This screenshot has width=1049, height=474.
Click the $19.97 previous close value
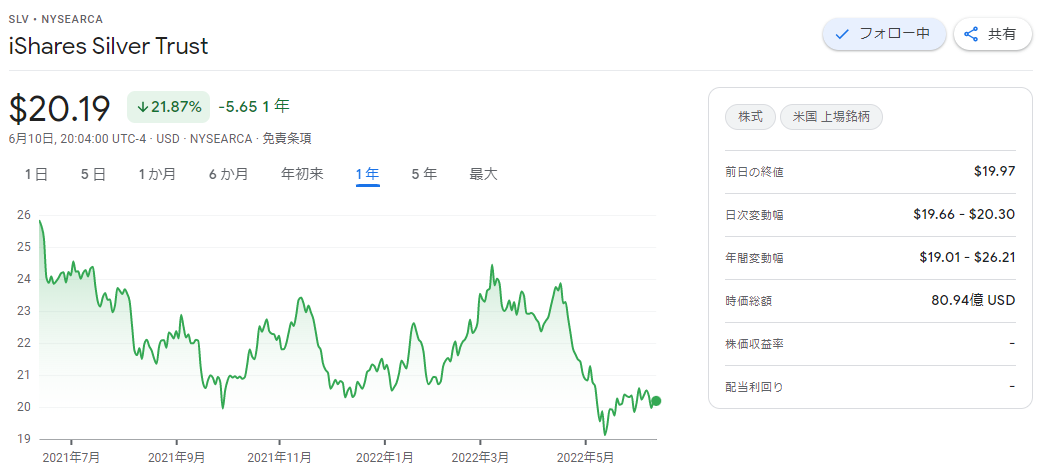995,172
